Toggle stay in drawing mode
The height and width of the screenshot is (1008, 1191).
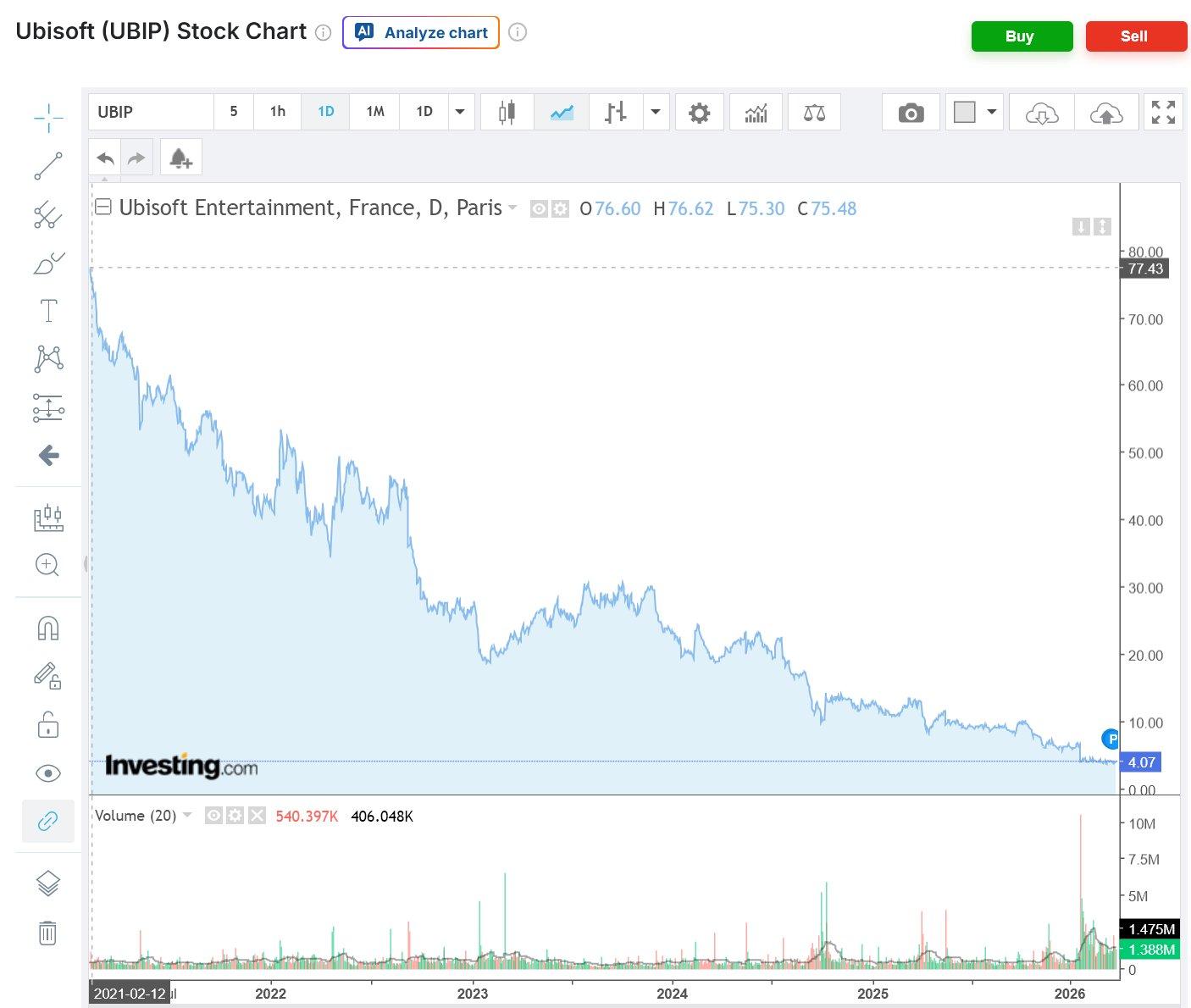tap(48, 676)
